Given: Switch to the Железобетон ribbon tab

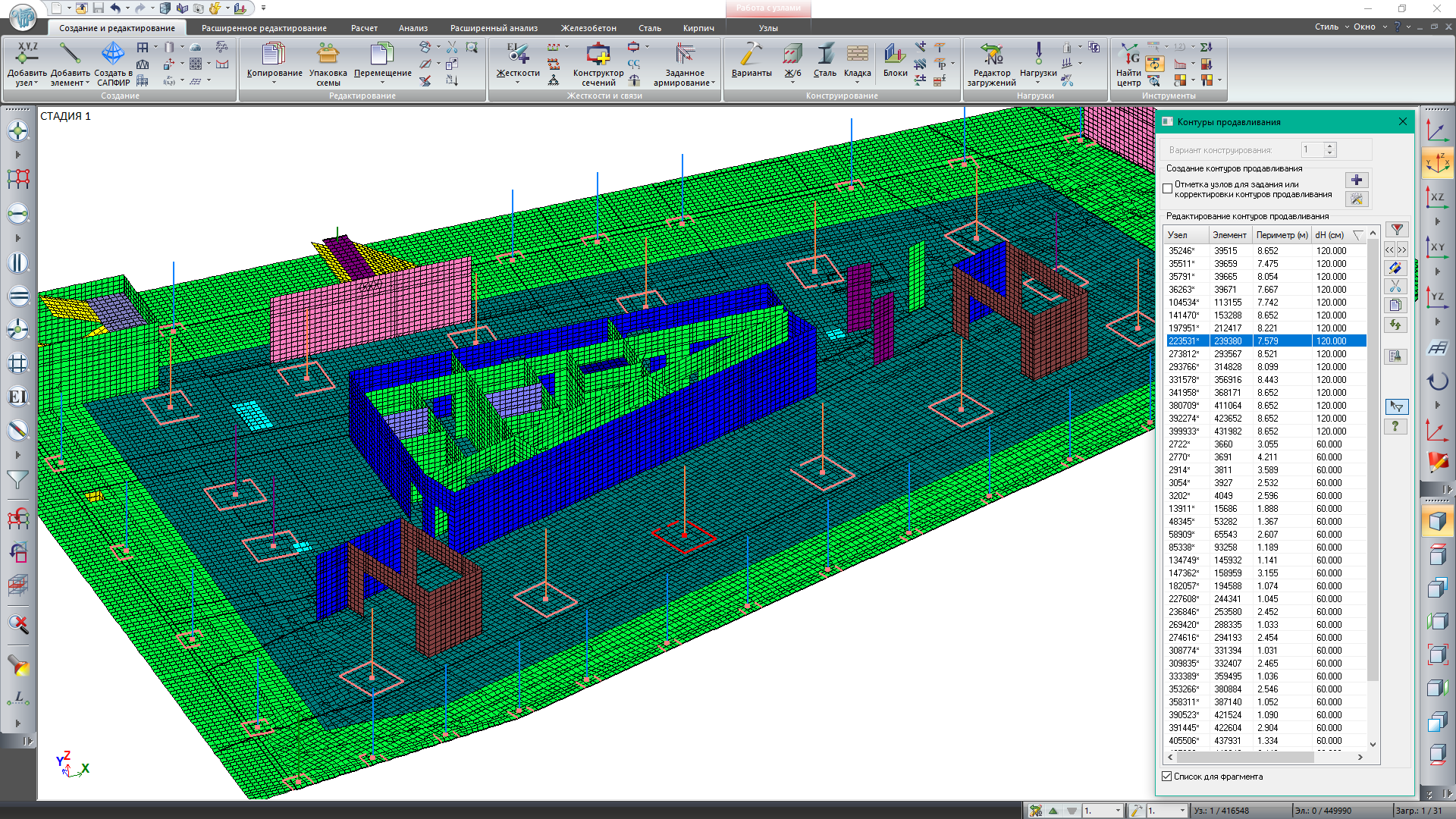Looking at the screenshot, I should click(x=588, y=28).
